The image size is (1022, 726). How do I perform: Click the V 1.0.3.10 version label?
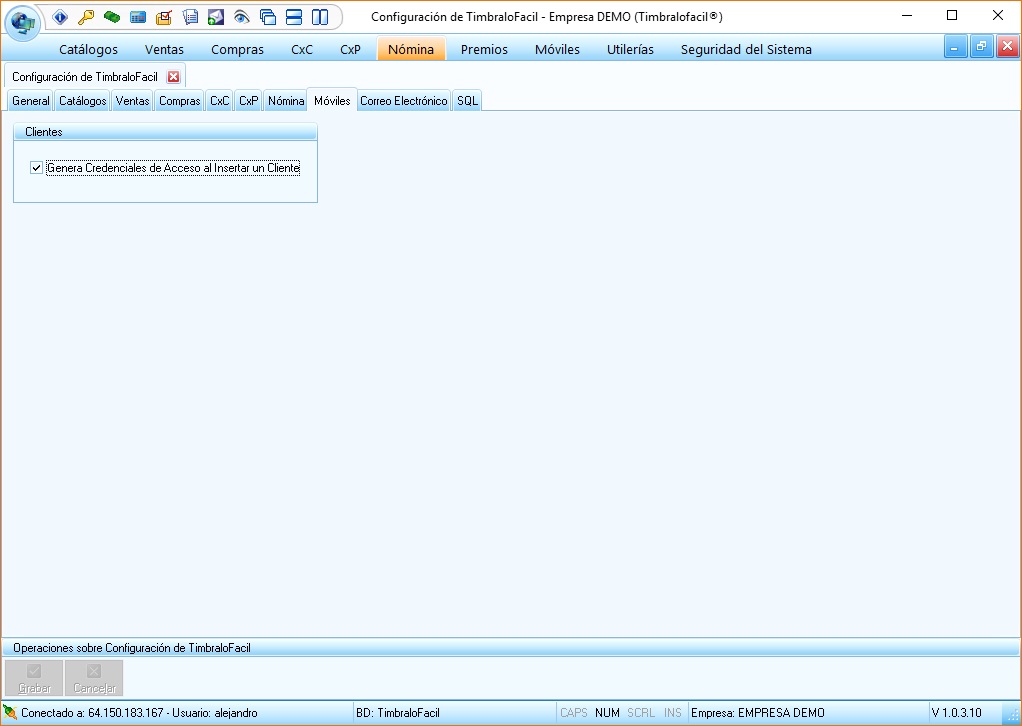tap(956, 713)
